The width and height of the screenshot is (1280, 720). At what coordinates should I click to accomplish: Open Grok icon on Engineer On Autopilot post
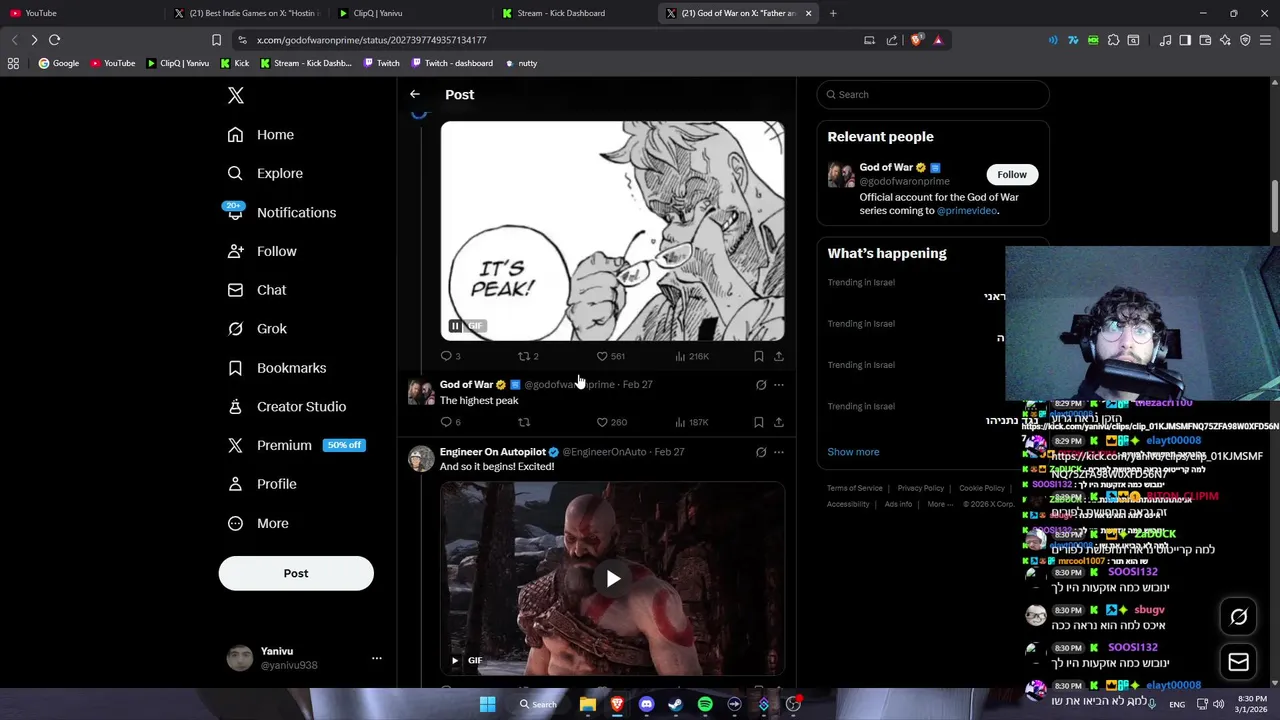click(x=761, y=452)
